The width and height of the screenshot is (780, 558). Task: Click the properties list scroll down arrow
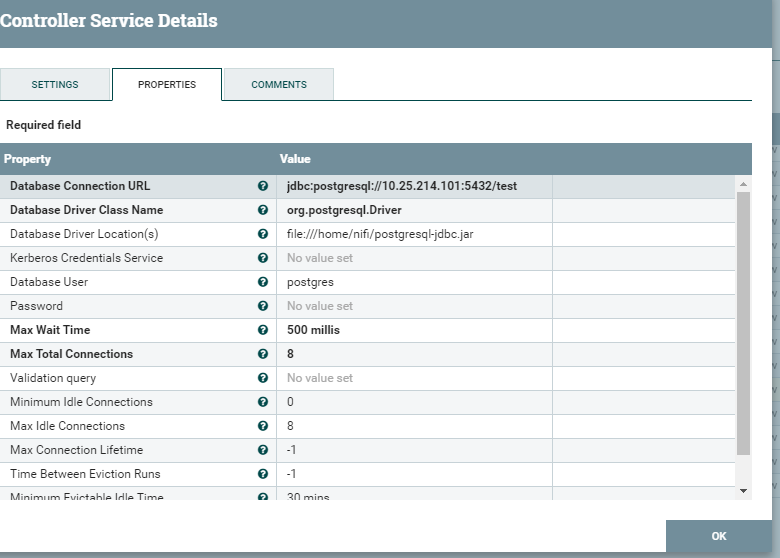click(743, 491)
